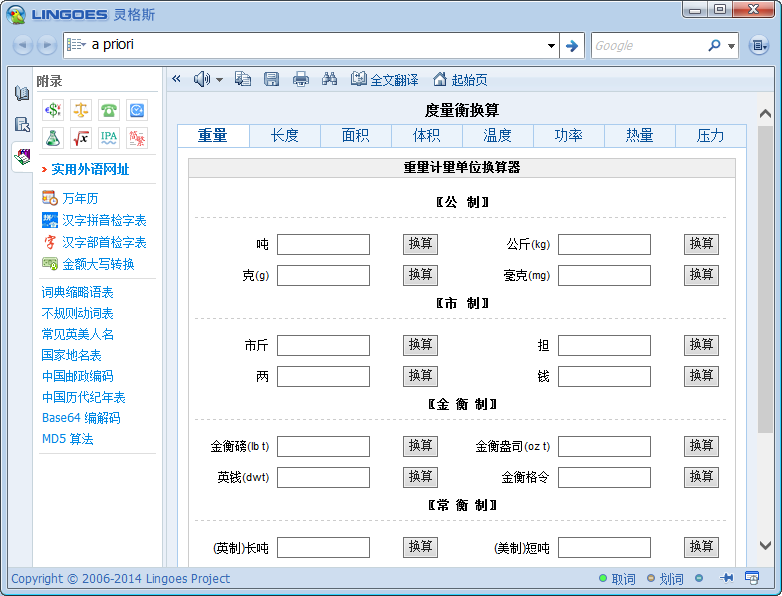Open the math formula square-root icon
This screenshot has width=782, height=596.
(x=81, y=138)
